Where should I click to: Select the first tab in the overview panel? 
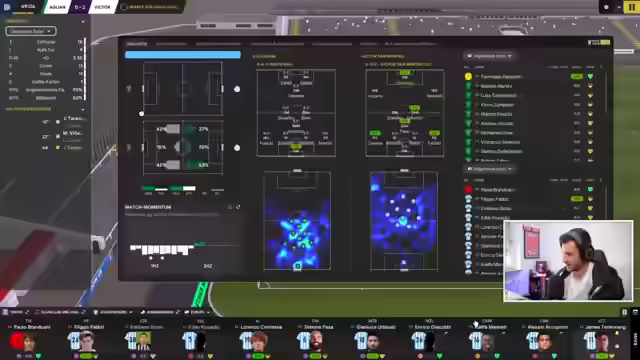coord(136,44)
